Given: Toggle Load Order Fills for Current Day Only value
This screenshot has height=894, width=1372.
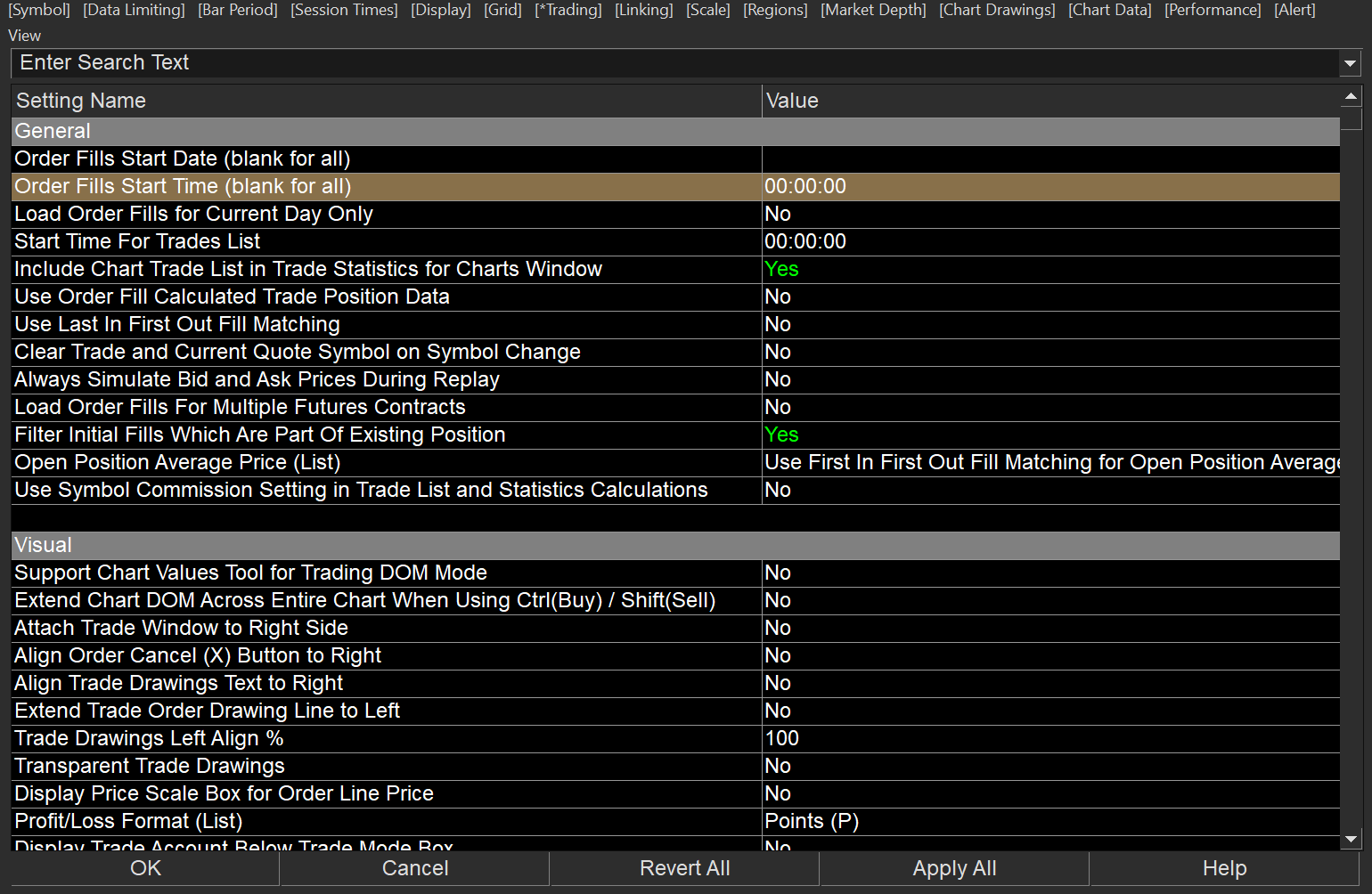Looking at the screenshot, I should 1051,214.
